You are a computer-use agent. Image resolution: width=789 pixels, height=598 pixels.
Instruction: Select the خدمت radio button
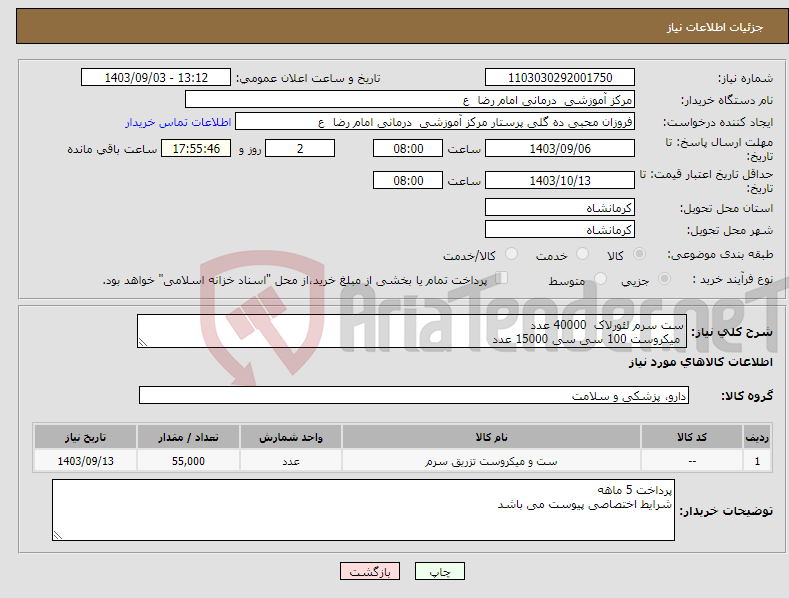click(582, 254)
